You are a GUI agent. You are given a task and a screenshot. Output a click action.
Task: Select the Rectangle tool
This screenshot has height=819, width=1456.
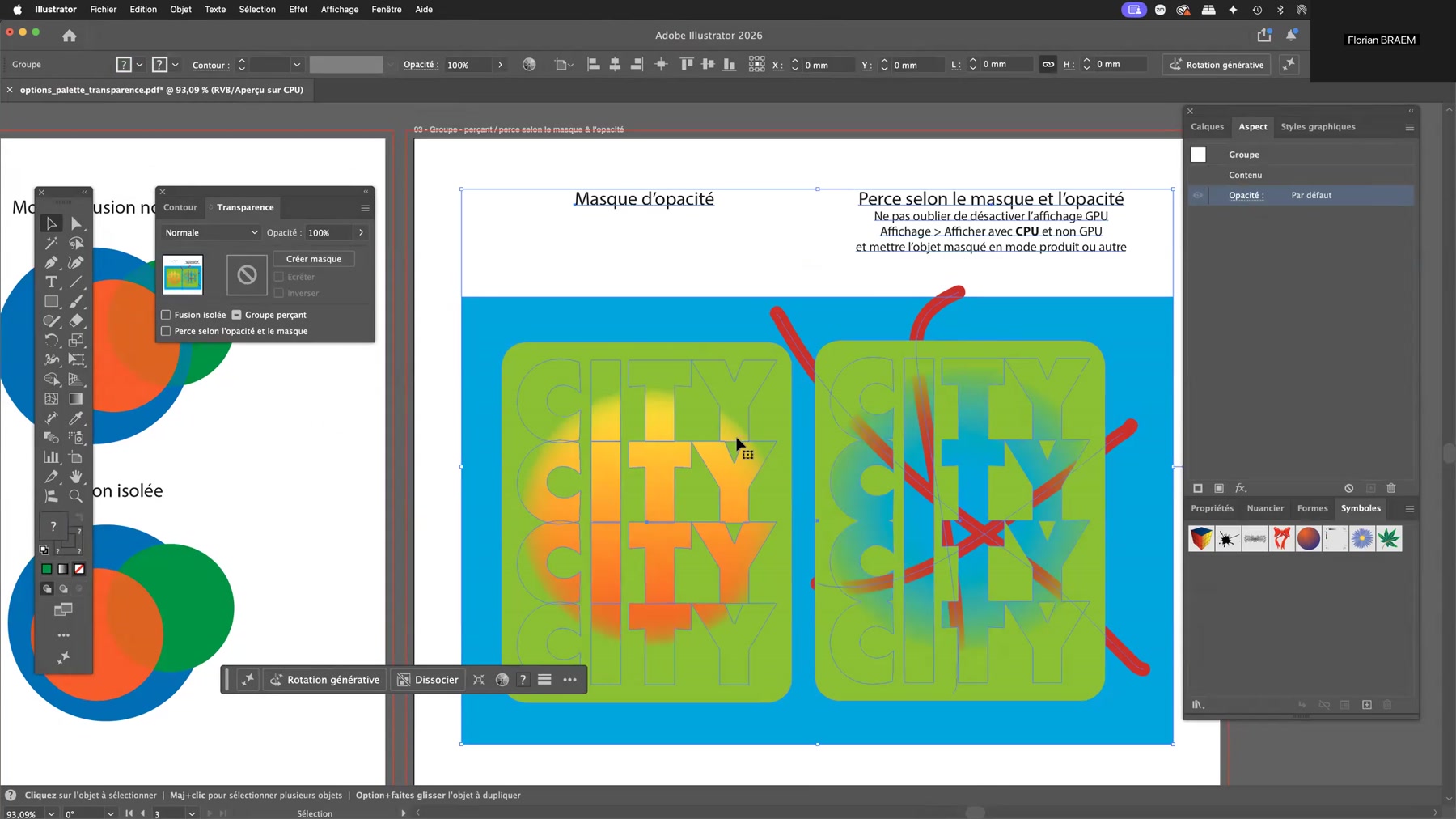pyautogui.click(x=51, y=301)
